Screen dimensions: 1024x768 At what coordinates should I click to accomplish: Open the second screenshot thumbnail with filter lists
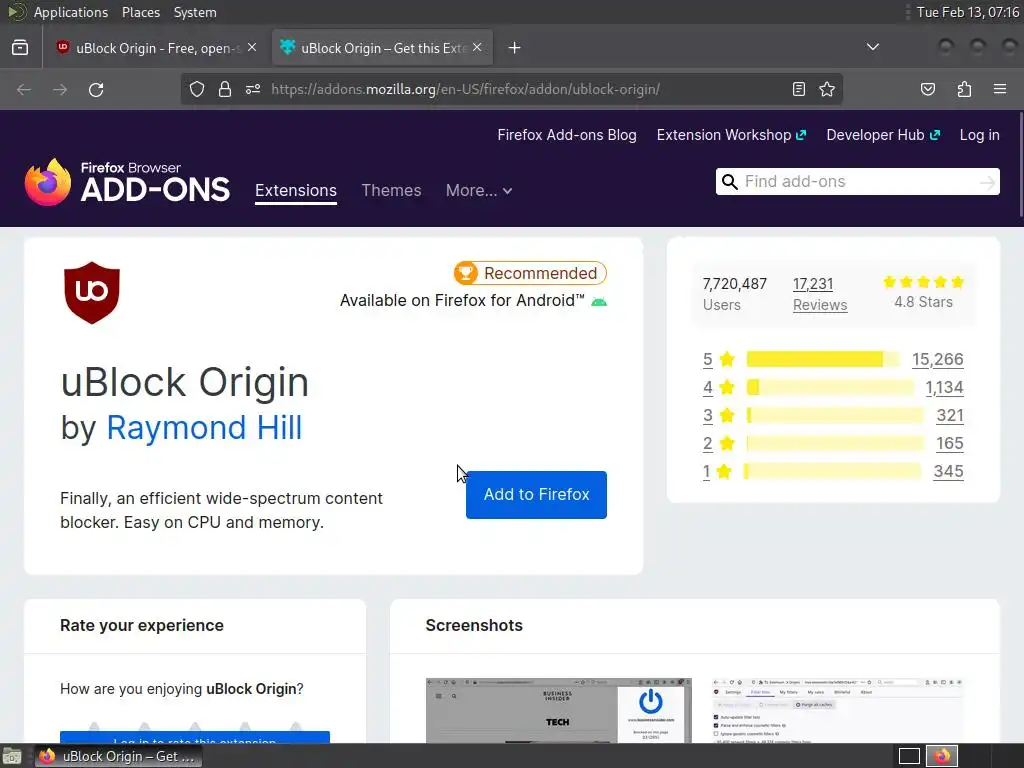coord(838,711)
